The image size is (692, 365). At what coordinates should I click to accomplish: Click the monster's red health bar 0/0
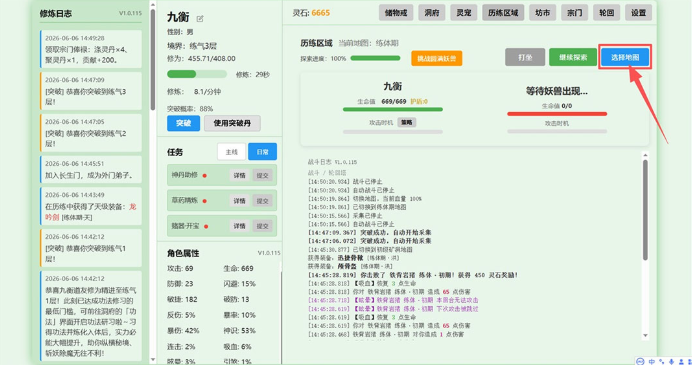coord(557,114)
